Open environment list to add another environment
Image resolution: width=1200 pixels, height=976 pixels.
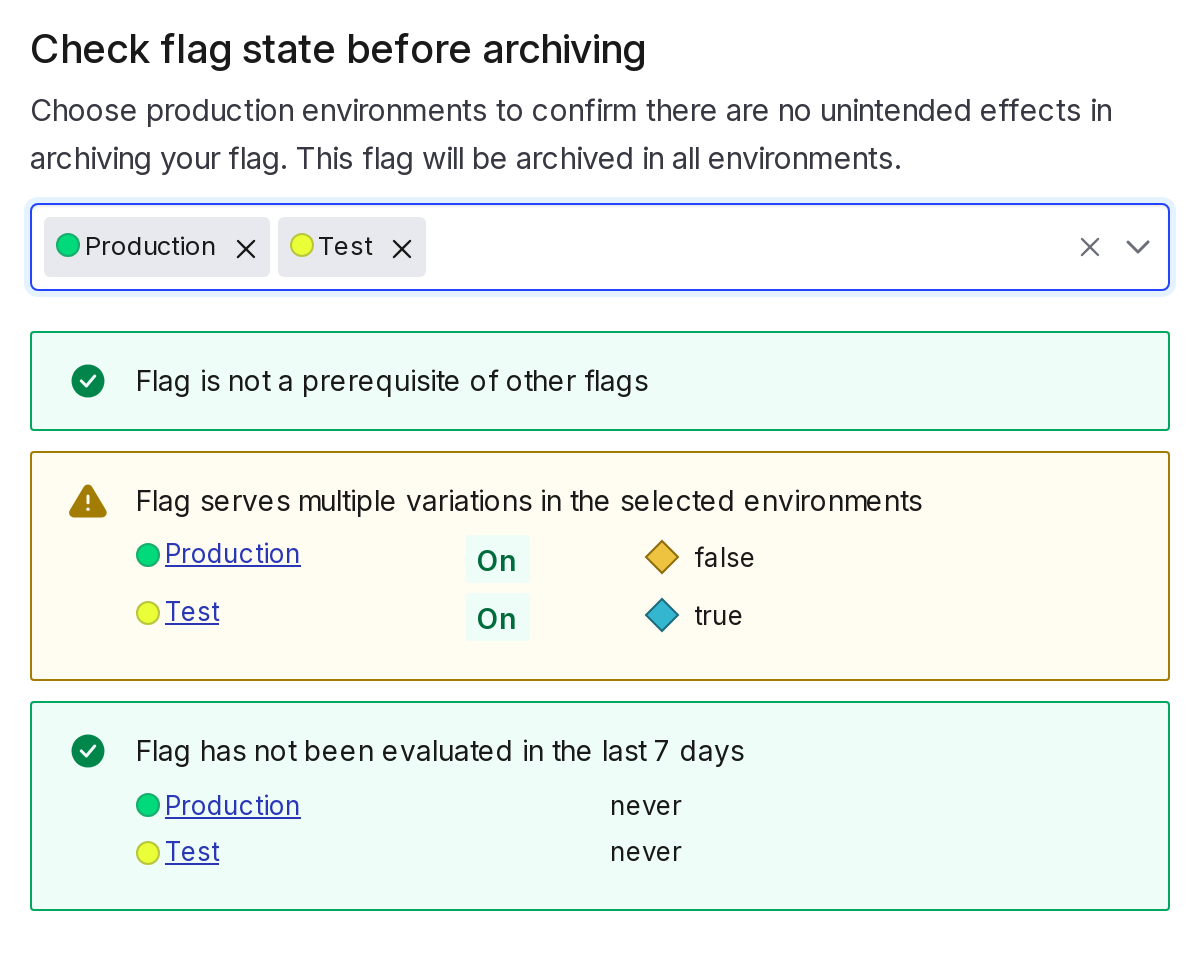[1137, 246]
